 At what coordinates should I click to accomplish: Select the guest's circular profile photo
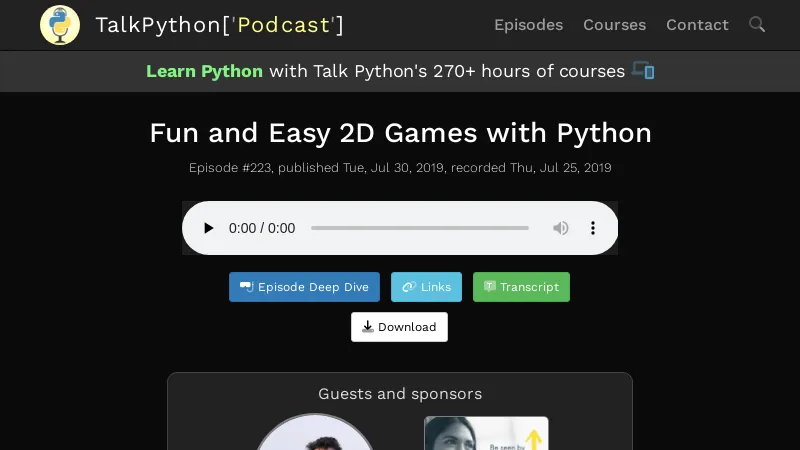coord(315,434)
